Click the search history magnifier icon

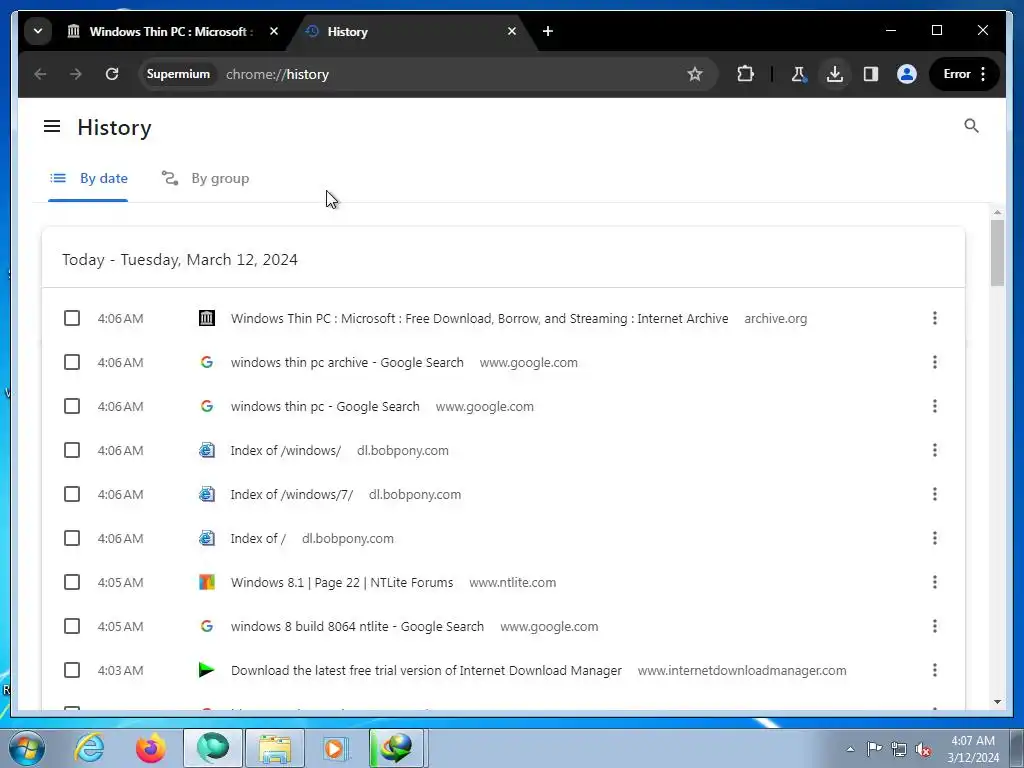click(971, 125)
